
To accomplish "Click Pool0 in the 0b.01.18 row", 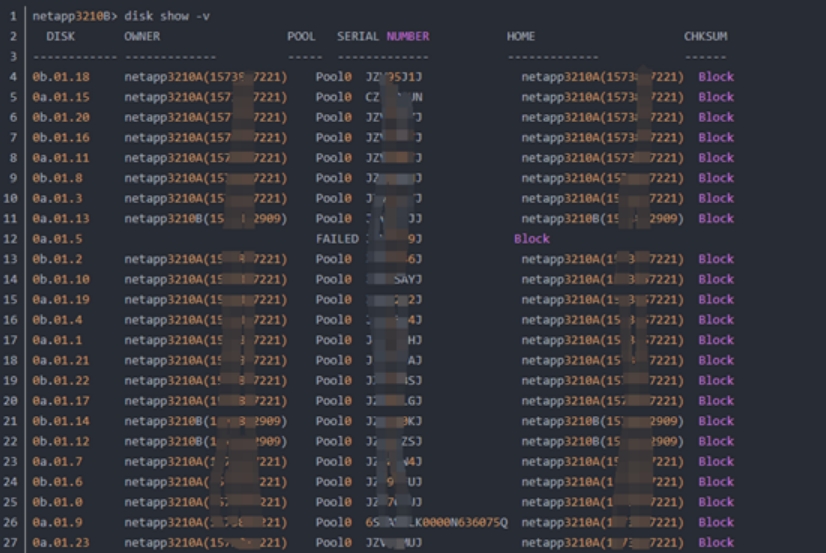I will [x=333, y=77].
